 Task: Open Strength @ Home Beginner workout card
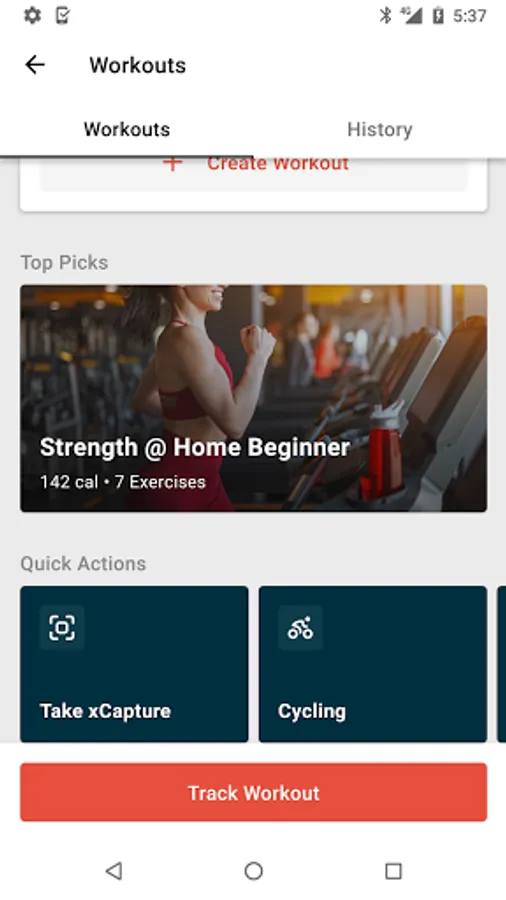click(x=254, y=398)
